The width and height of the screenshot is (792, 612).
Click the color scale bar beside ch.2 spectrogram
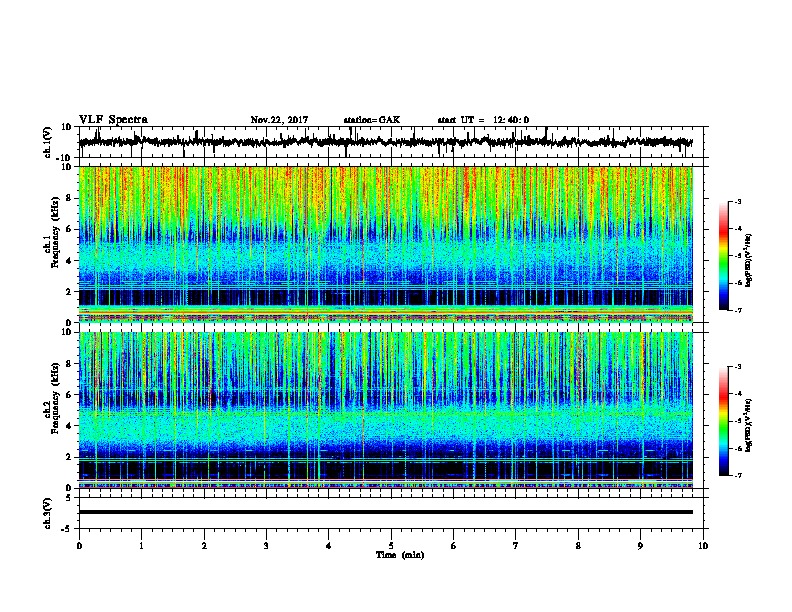click(x=724, y=421)
